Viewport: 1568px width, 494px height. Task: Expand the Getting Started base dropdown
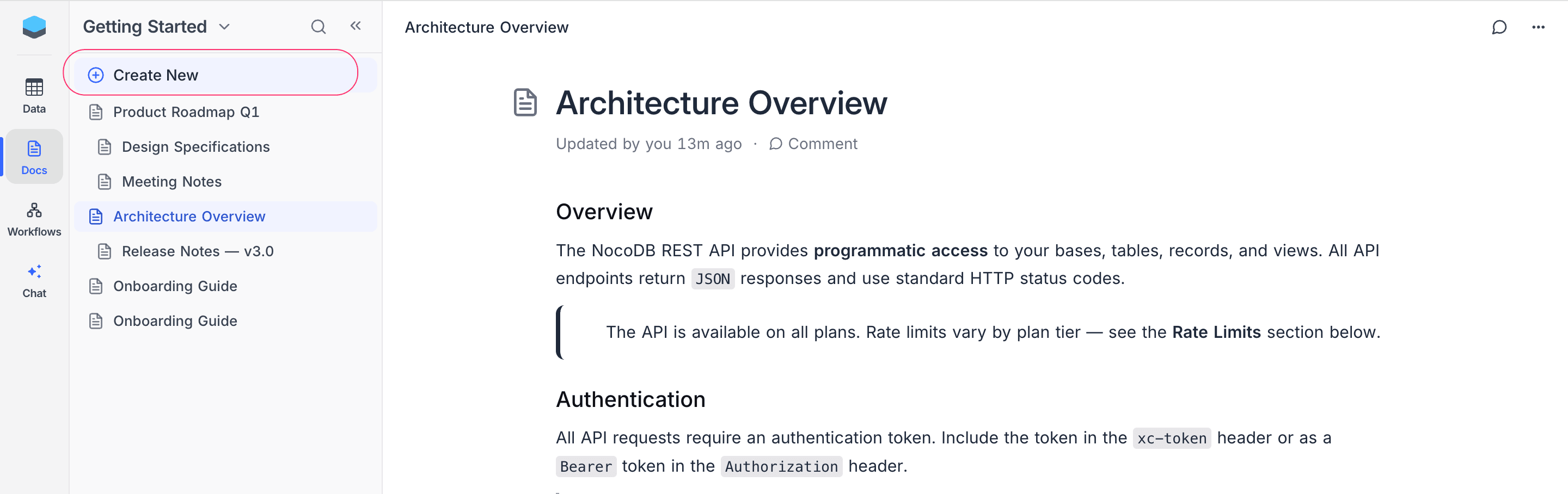coord(224,27)
